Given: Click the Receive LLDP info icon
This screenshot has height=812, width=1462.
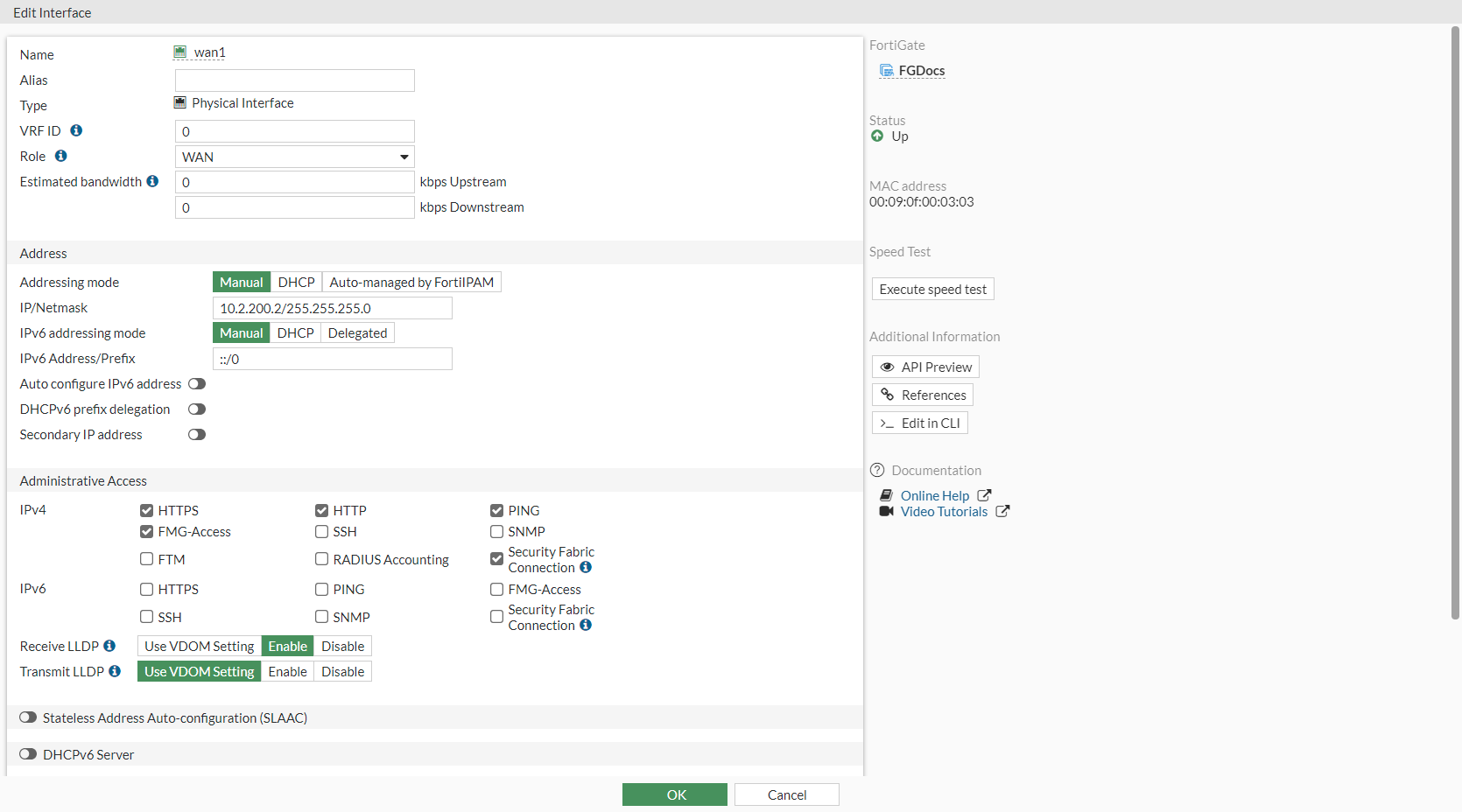Looking at the screenshot, I should 109,646.
